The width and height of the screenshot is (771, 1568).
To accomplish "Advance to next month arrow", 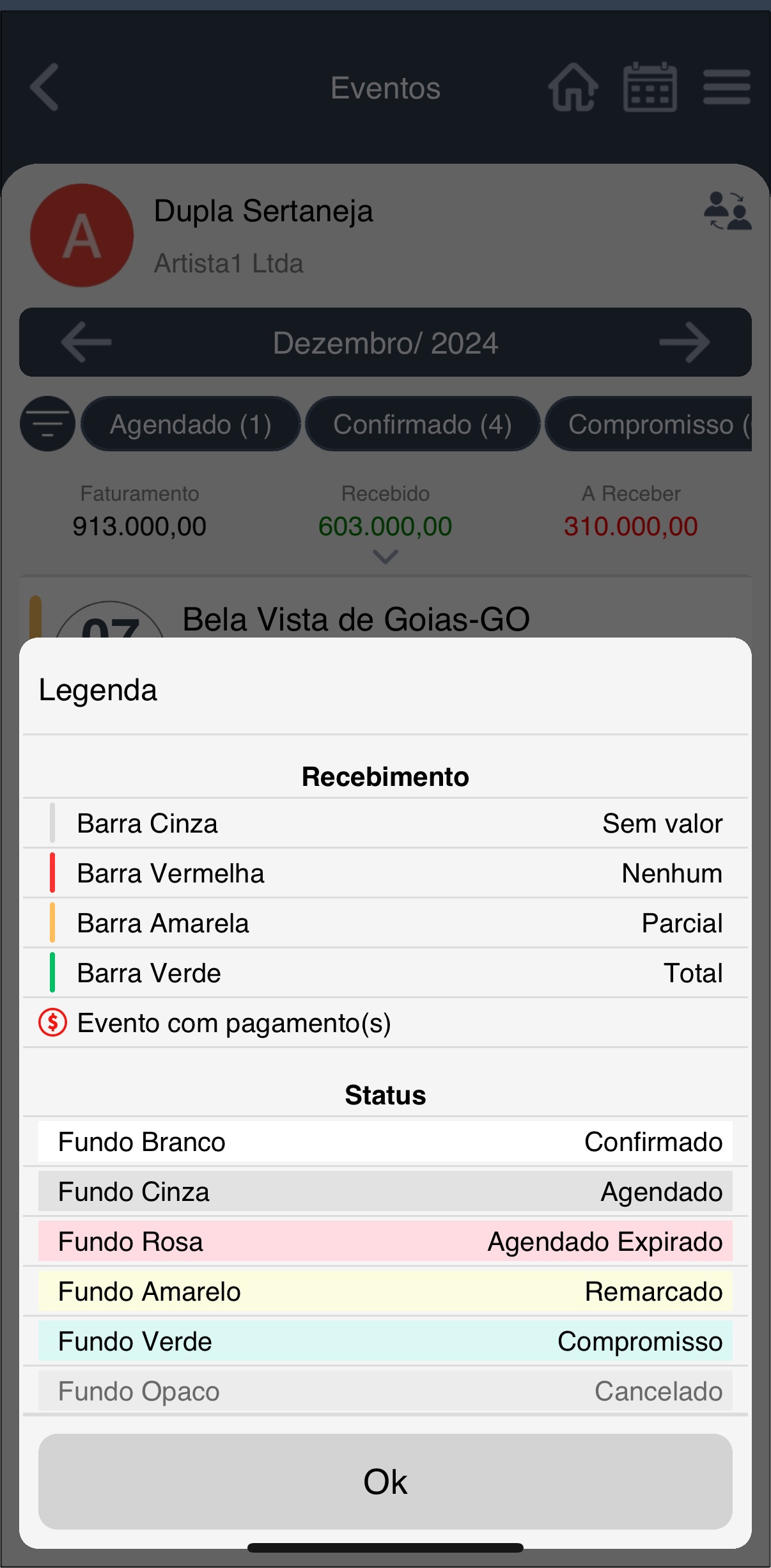I will 684,342.
